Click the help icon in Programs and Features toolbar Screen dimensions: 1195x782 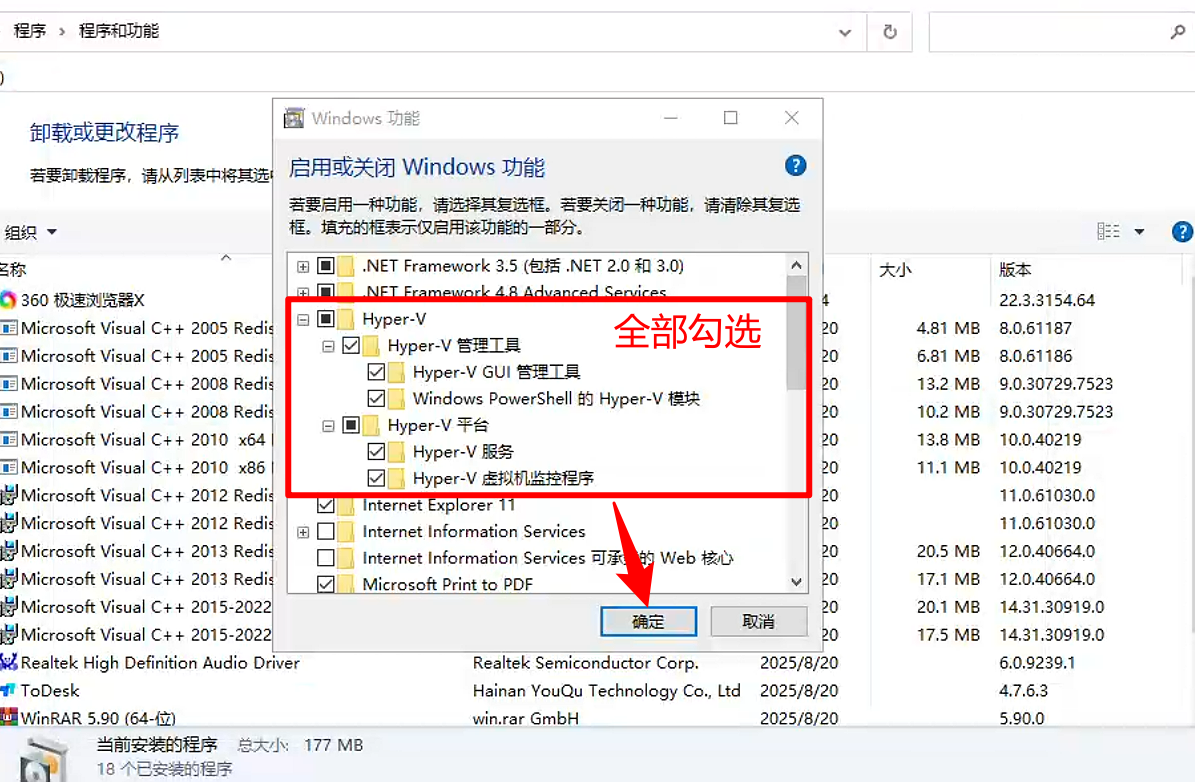pyautogui.click(x=1182, y=232)
